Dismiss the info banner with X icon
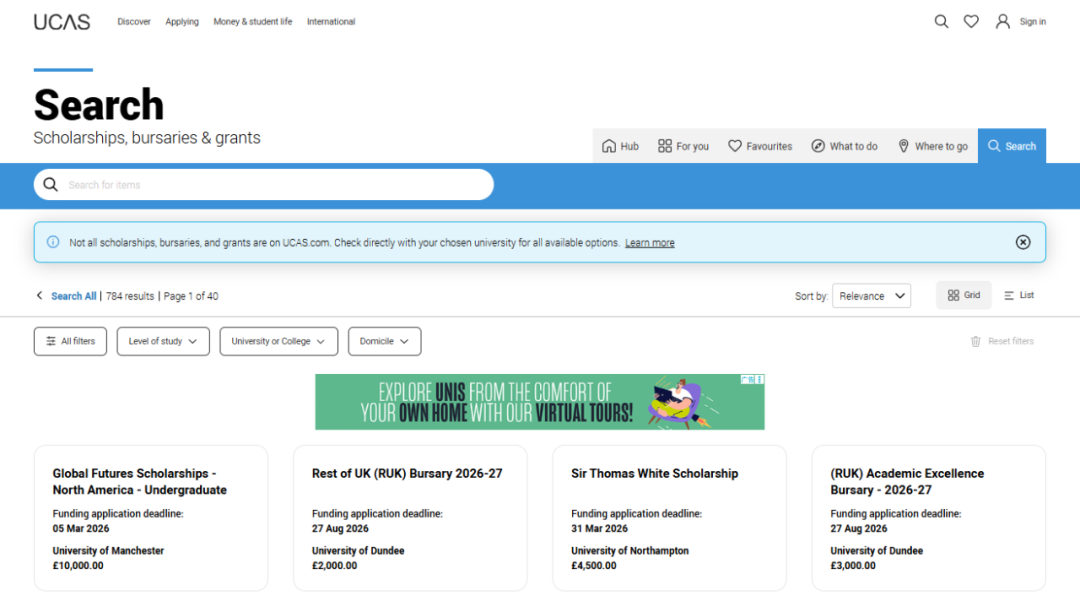The image size is (1080, 596). click(1023, 242)
